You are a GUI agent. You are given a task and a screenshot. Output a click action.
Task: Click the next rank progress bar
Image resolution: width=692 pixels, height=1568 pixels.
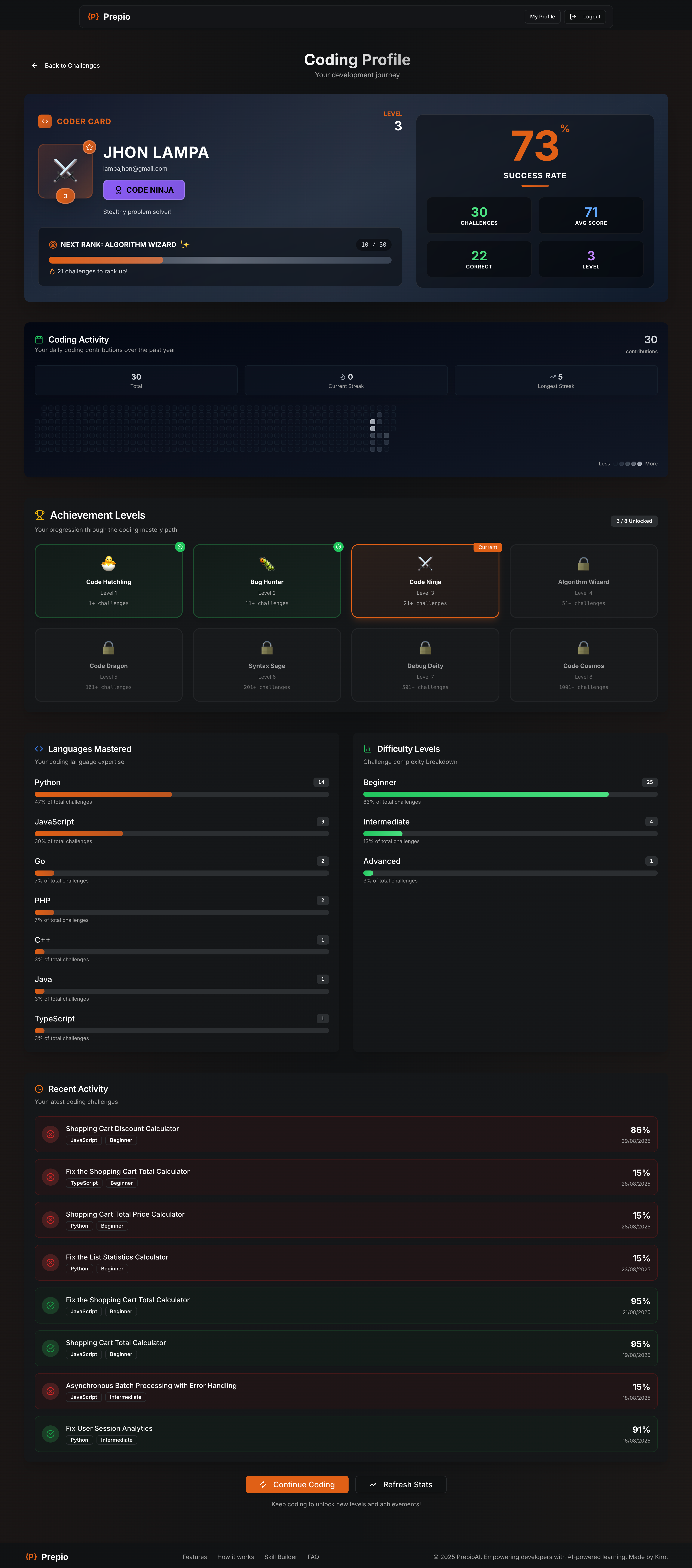click(220, 260)
